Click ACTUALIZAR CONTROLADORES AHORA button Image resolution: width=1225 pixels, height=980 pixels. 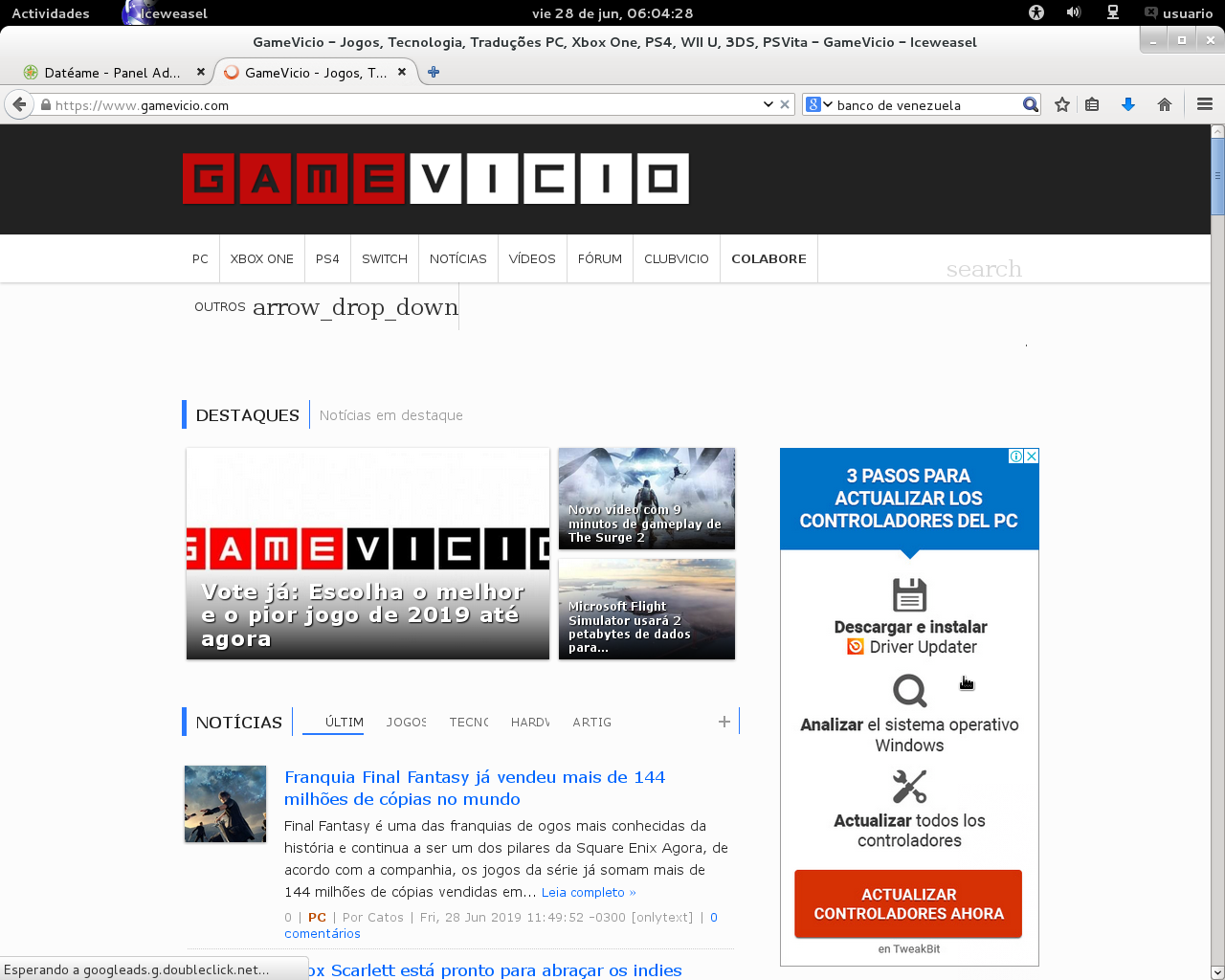click(x=908, y=903)
